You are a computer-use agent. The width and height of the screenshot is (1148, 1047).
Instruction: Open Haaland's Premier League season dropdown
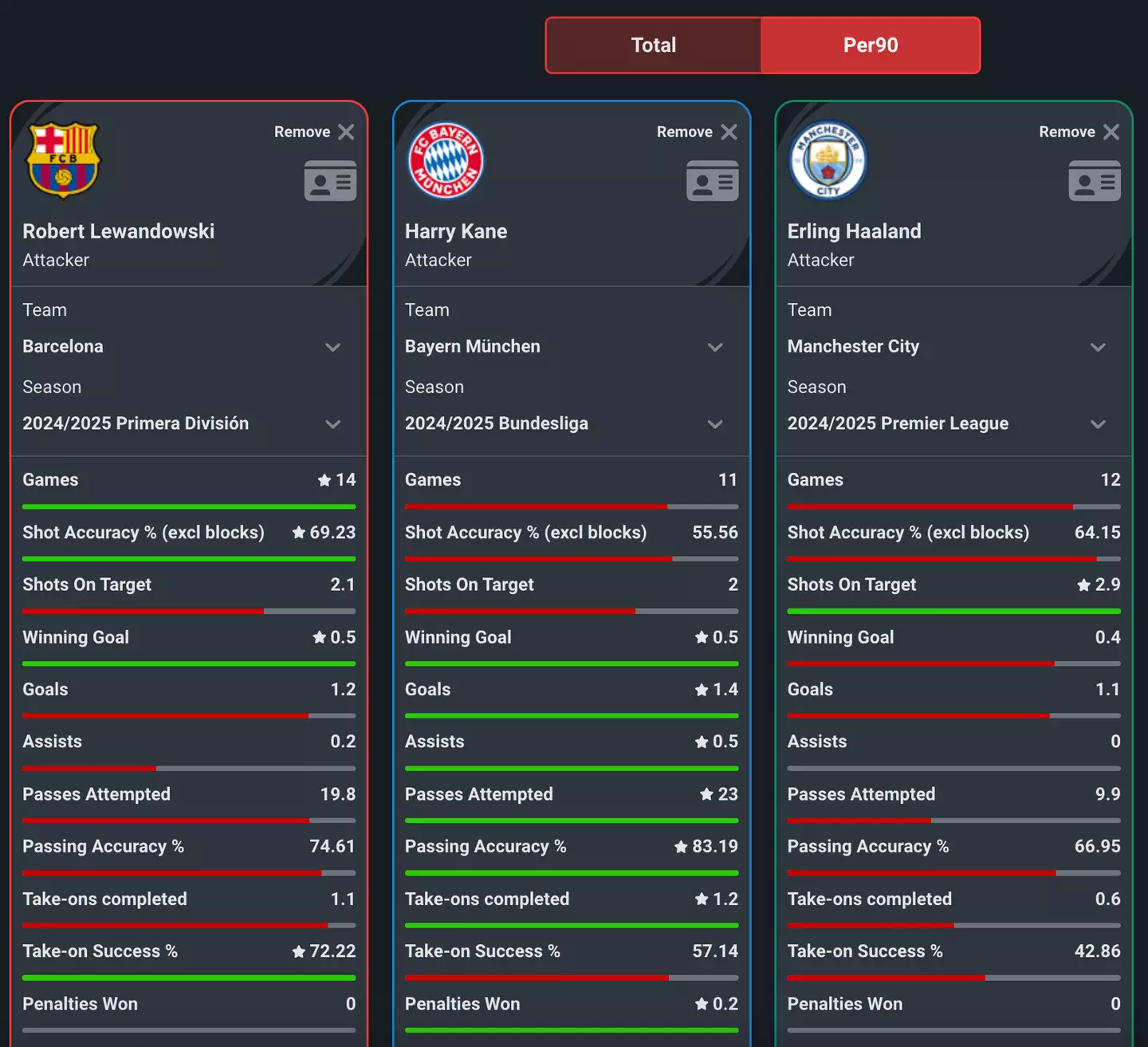click(x=1098, y=424)
